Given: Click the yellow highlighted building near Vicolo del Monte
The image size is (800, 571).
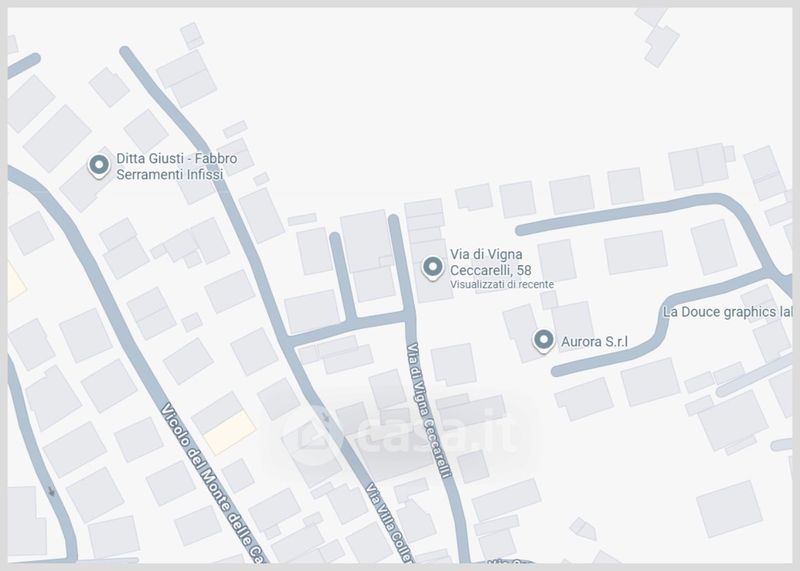Looking at the screenshot, I should click(x=230, y=433).
